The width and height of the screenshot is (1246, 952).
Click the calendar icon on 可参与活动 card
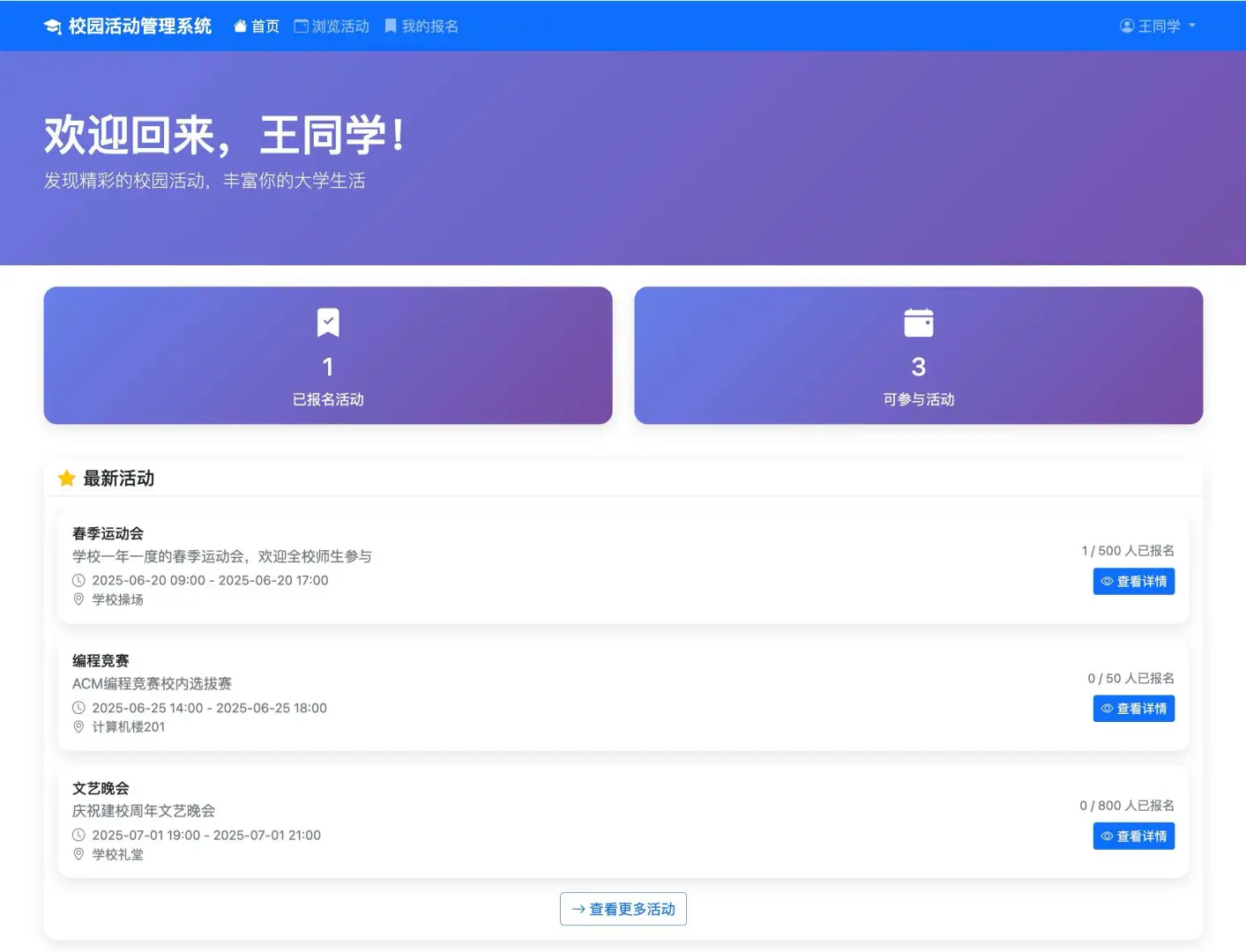(x=918, y=323)
